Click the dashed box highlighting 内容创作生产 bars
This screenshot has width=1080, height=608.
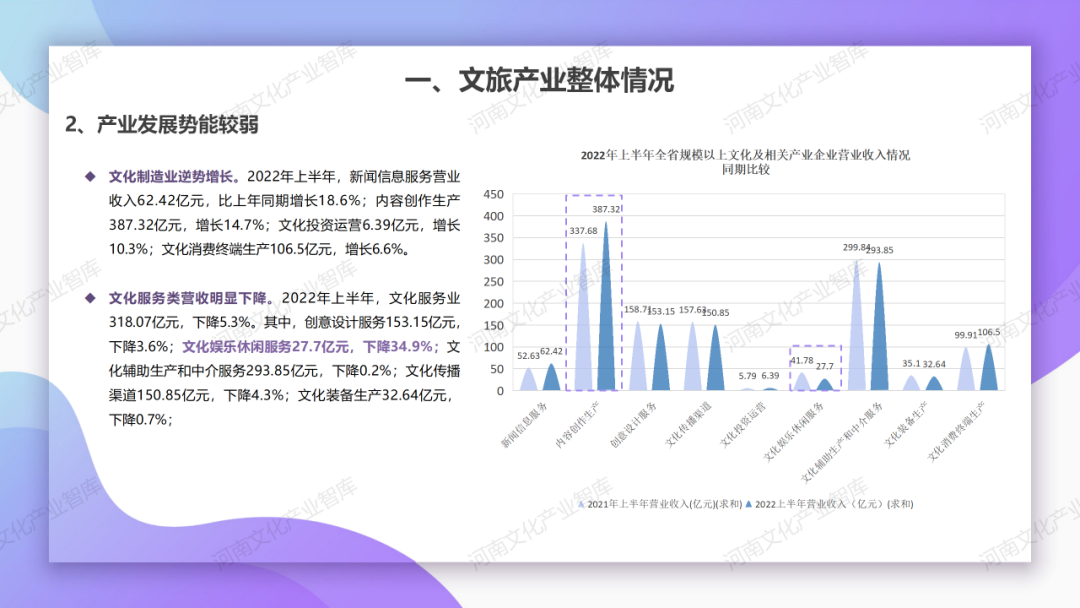tap(594, 290)
